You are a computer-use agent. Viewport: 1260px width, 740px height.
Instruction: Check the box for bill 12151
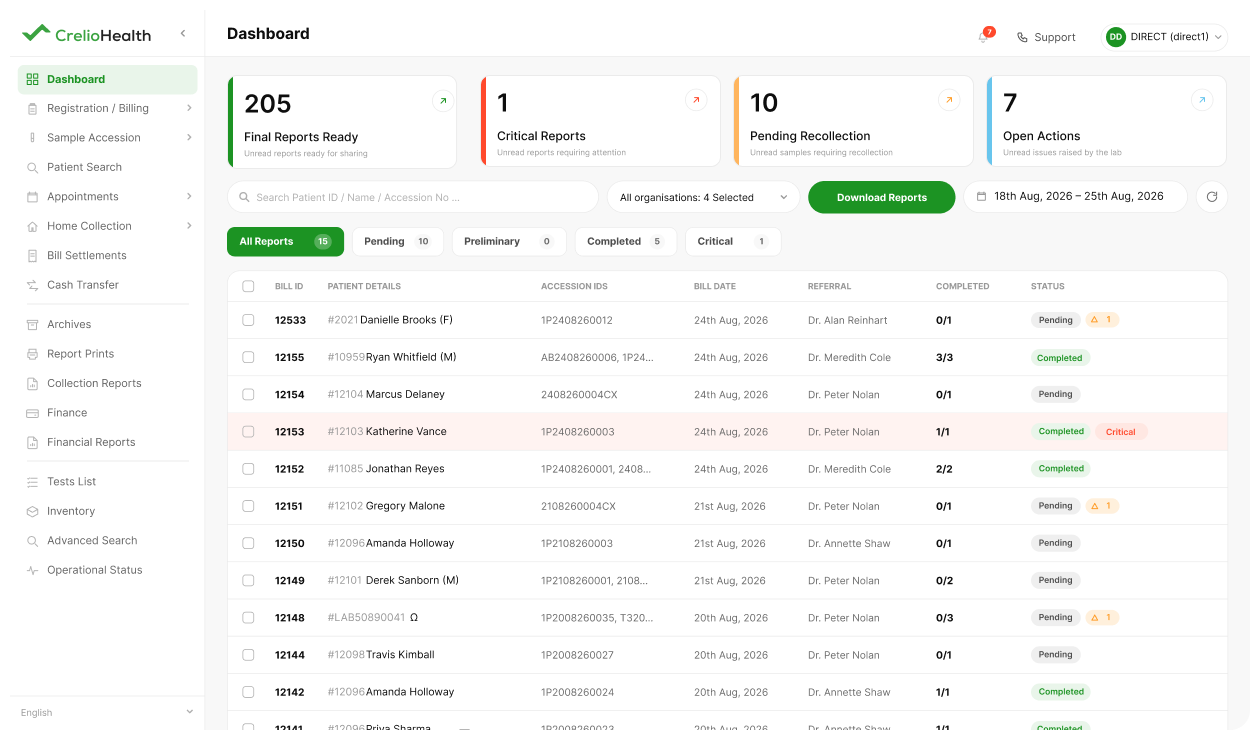click(248, 506)
